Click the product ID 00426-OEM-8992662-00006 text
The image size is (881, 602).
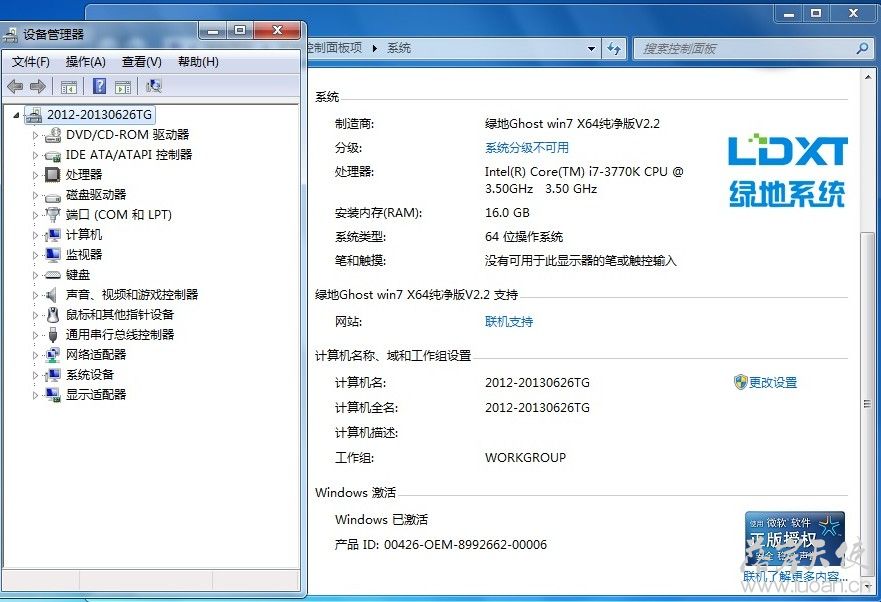[465, 544]
